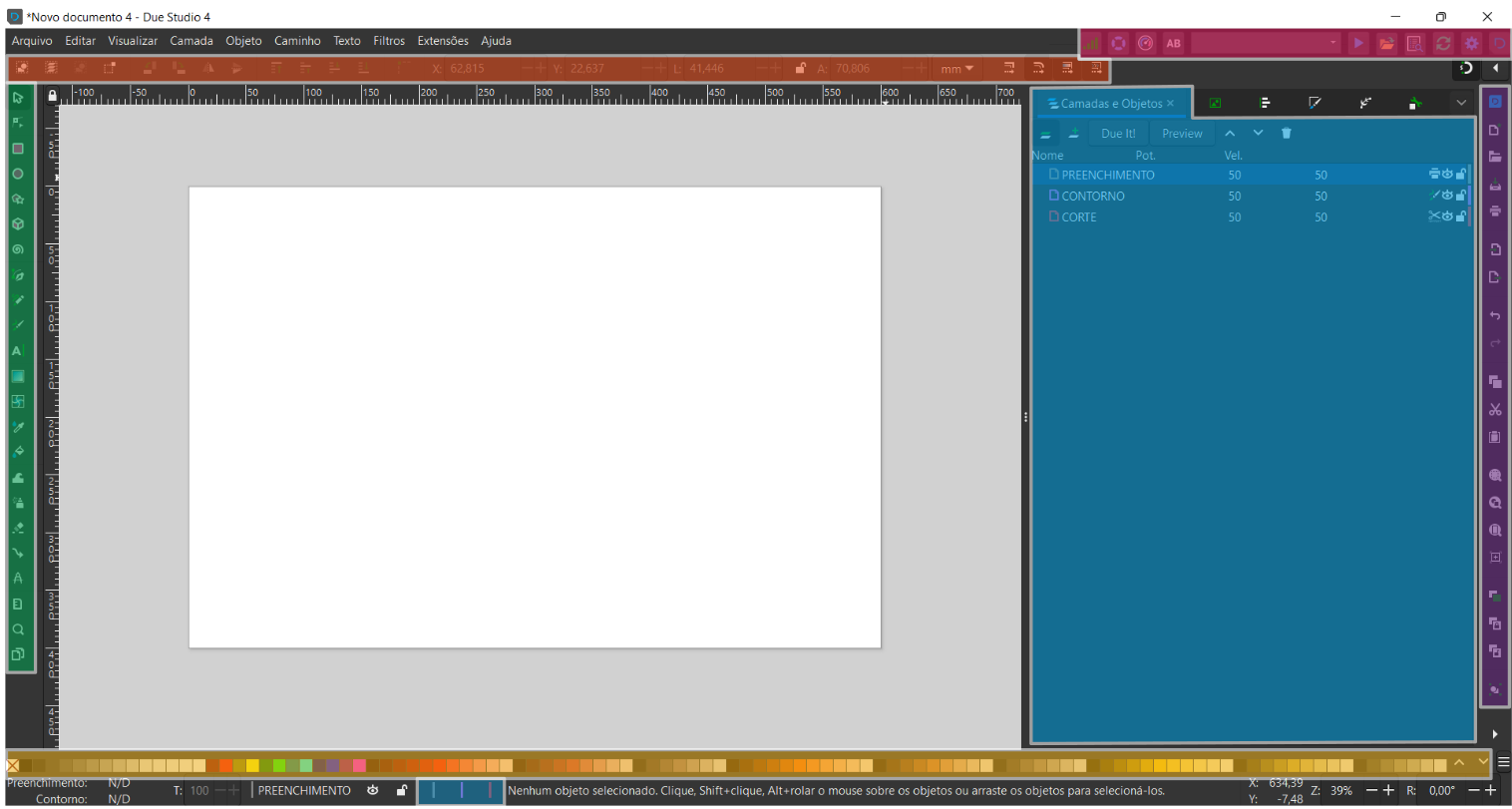This screenshot has width=1512, height=809.
Task: Pick the pink swatch in color palette
Action: (x=359, y=765)
